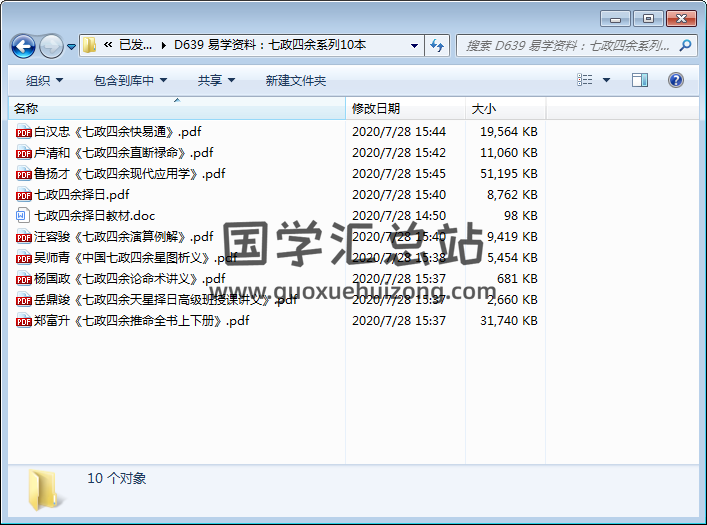
Task: Open the help question mark icon
Action: pos(675,80)
